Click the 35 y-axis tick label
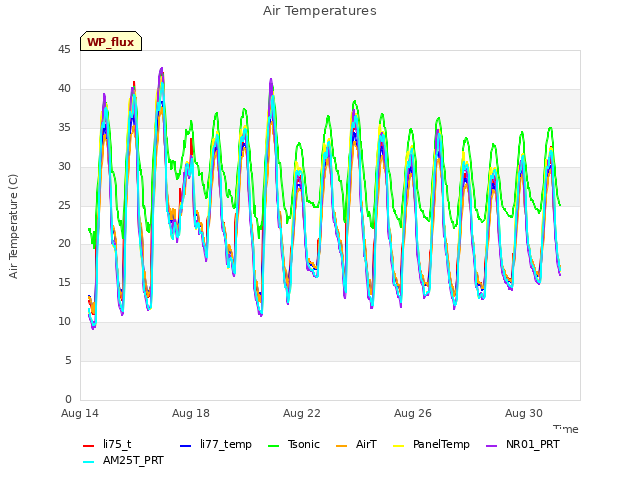Screen dimensions: 640x480 [64, 128]
